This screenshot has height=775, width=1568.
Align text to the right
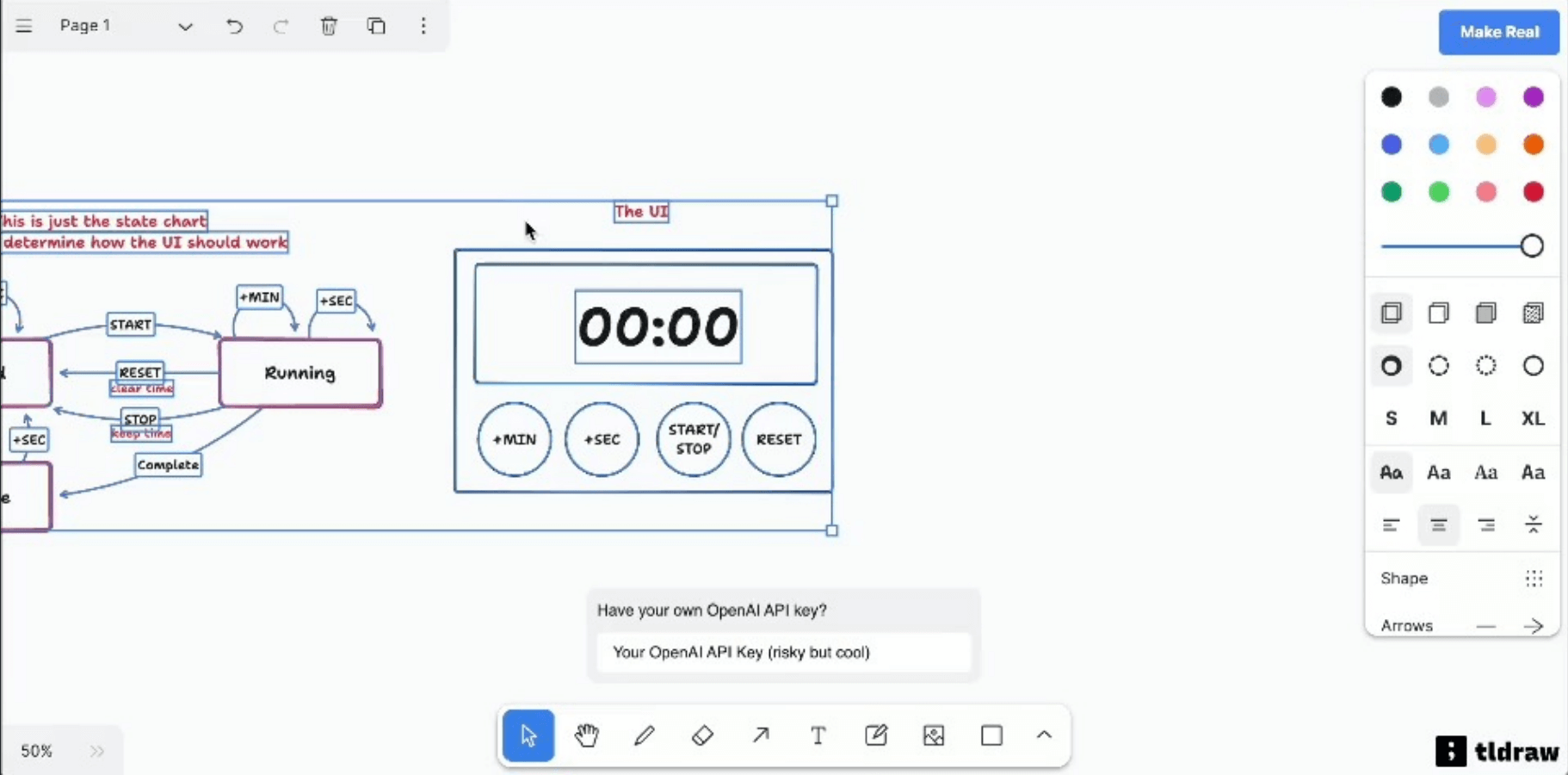tap(1486, 525)
